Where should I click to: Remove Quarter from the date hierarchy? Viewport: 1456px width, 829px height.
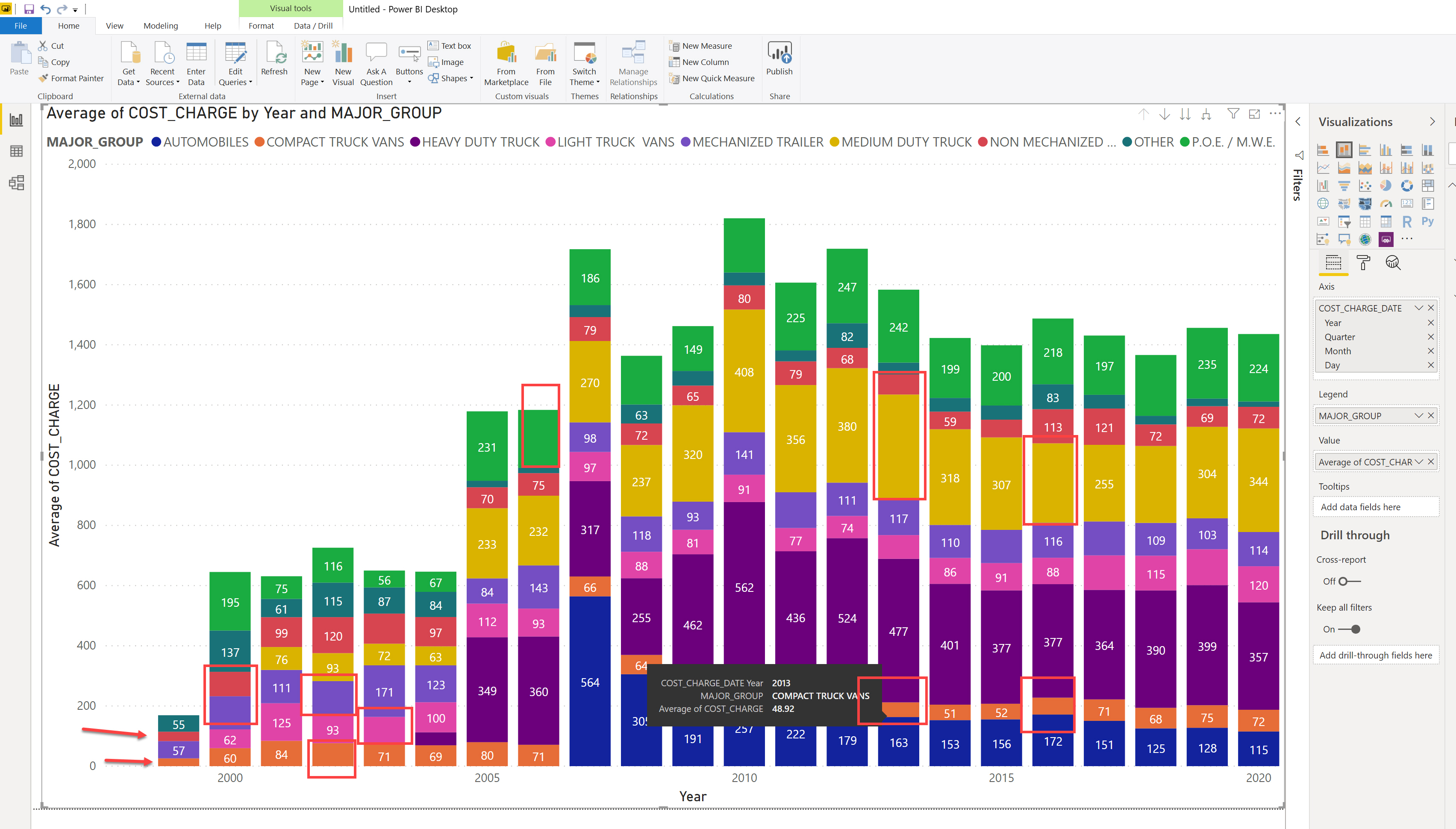[1430, 337]
